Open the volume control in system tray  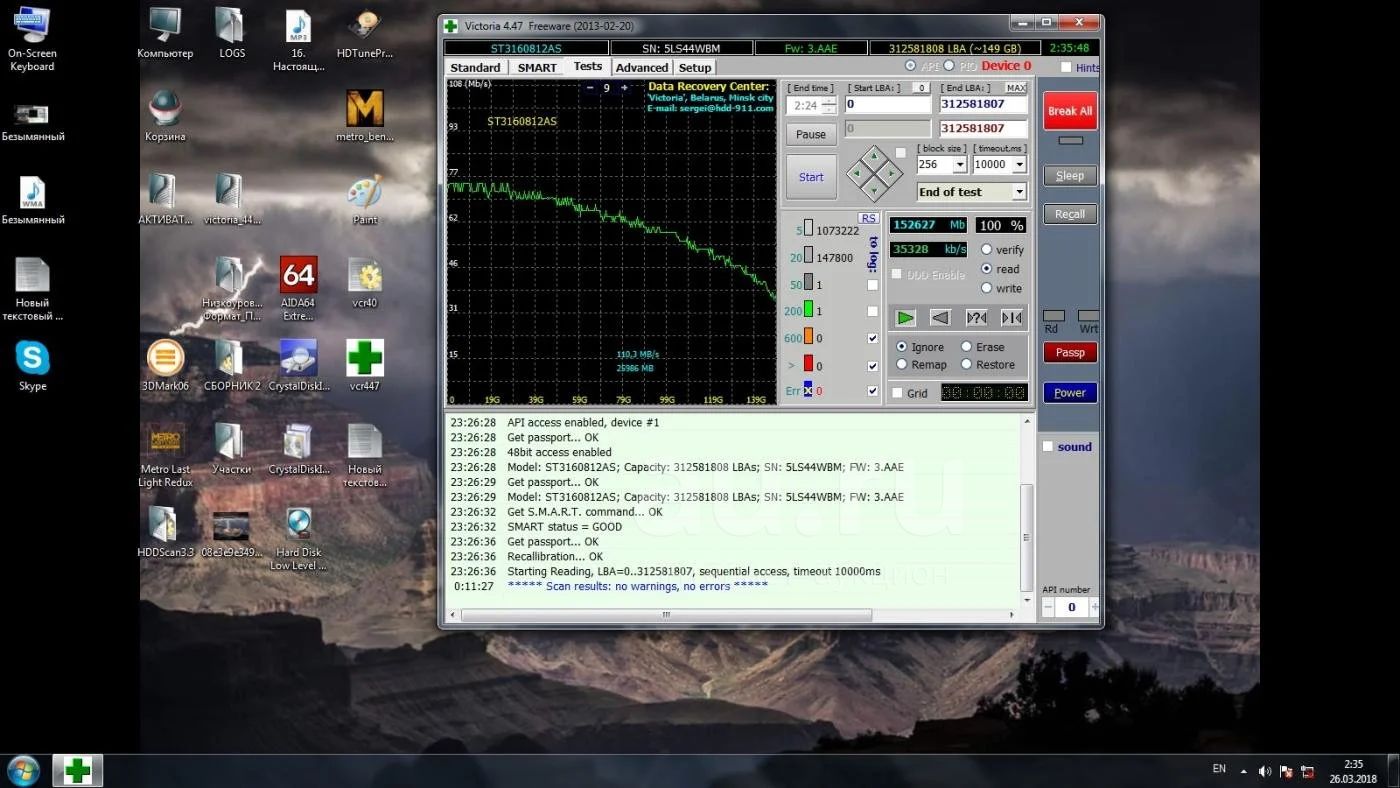coord(1264,771)
